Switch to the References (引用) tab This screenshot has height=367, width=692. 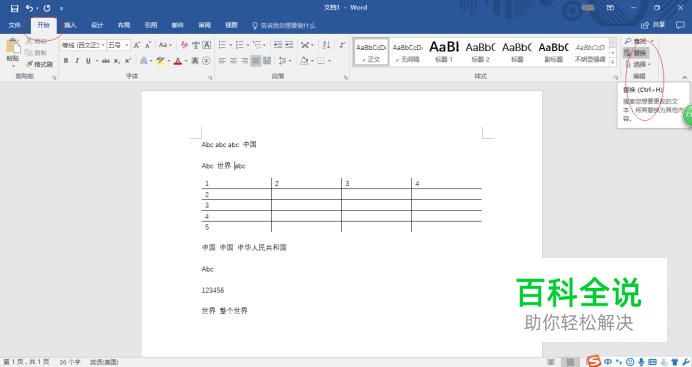tap(151, 25)
